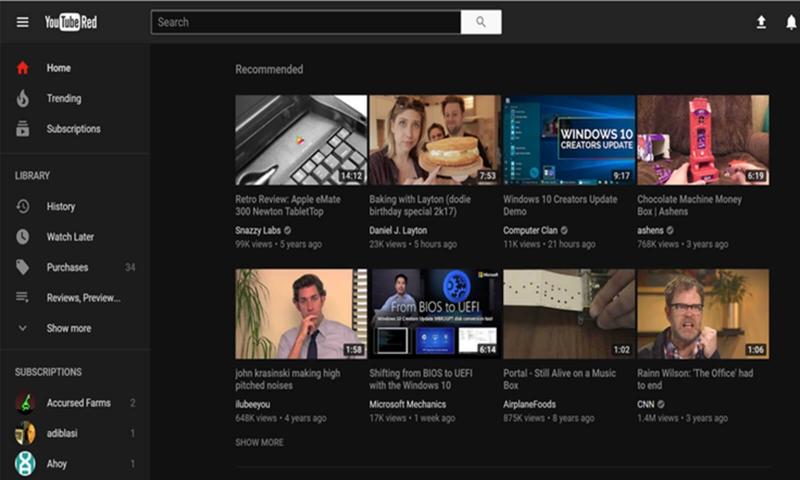The height and width of the screenshot is (480, 800).
Task: Click the search magnifier button
Action: pyautogui.click(x=481, y=22)
